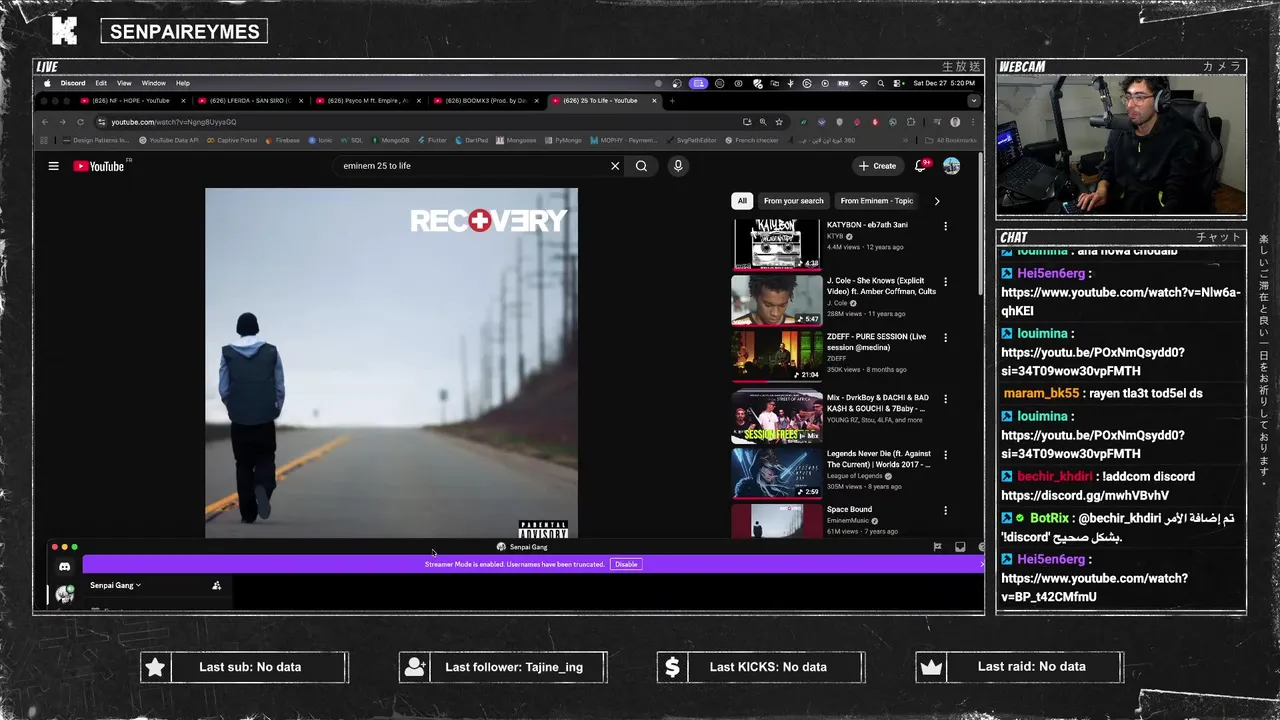Open J. Cole She Knows thumbnail
This screenshot has height=720, width=1280.
(777, 300)
